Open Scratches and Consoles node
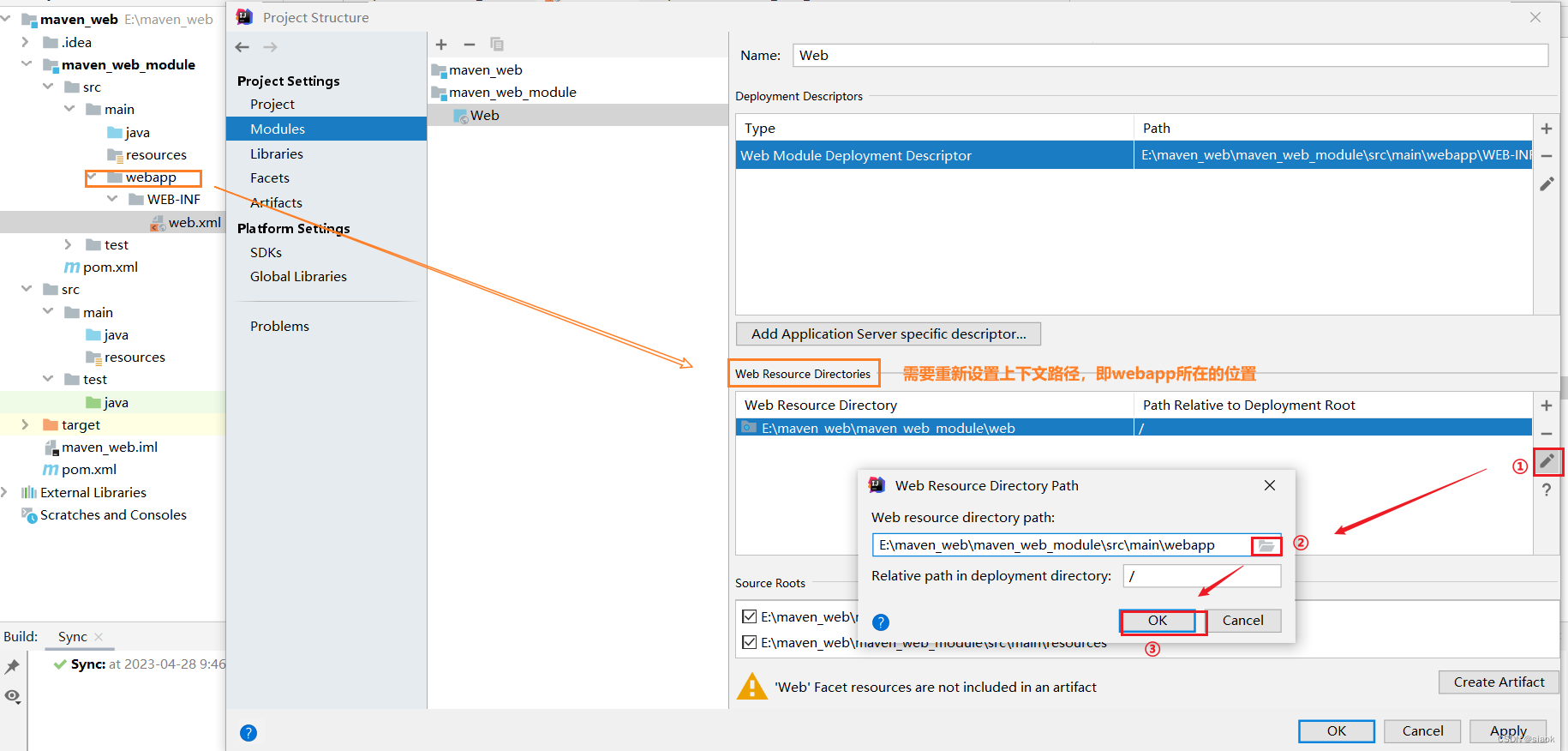1568x751 pixels. click(x=113, y=515)
